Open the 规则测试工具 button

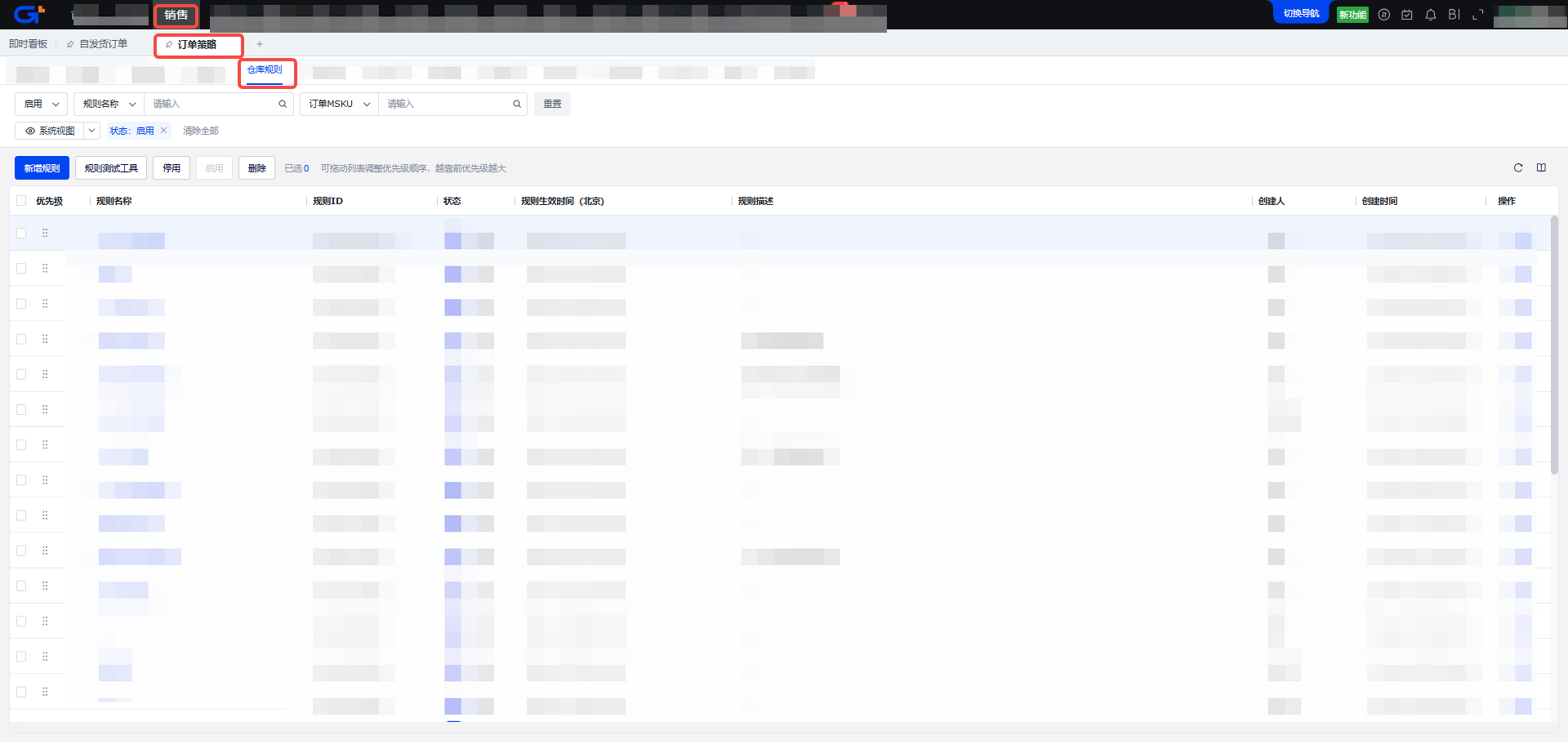tap(111, 168)
